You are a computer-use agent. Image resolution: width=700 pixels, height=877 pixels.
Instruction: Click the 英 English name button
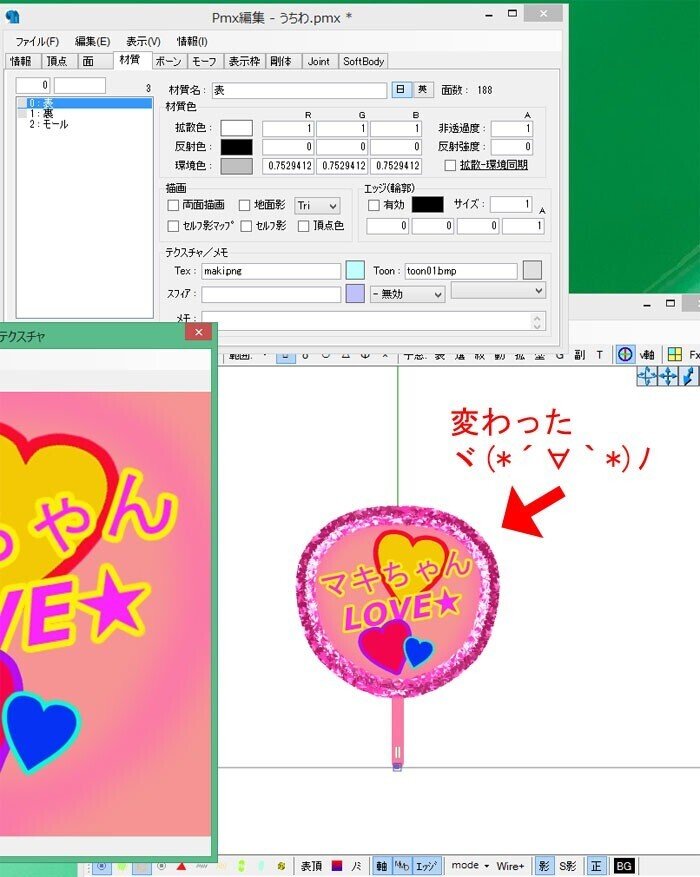[423, 89]
